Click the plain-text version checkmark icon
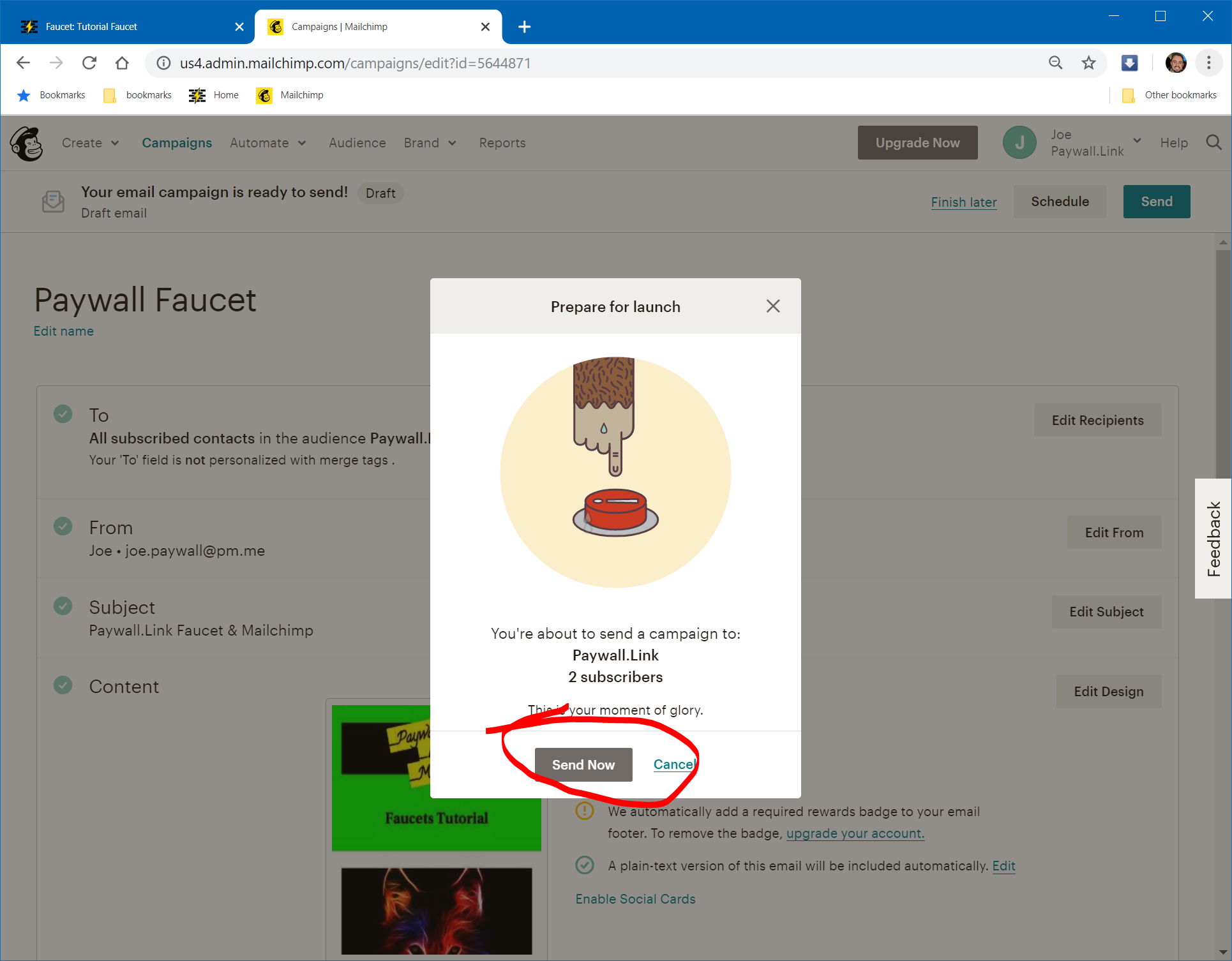Screen dimensions: 1232x961 coord(585,865)
